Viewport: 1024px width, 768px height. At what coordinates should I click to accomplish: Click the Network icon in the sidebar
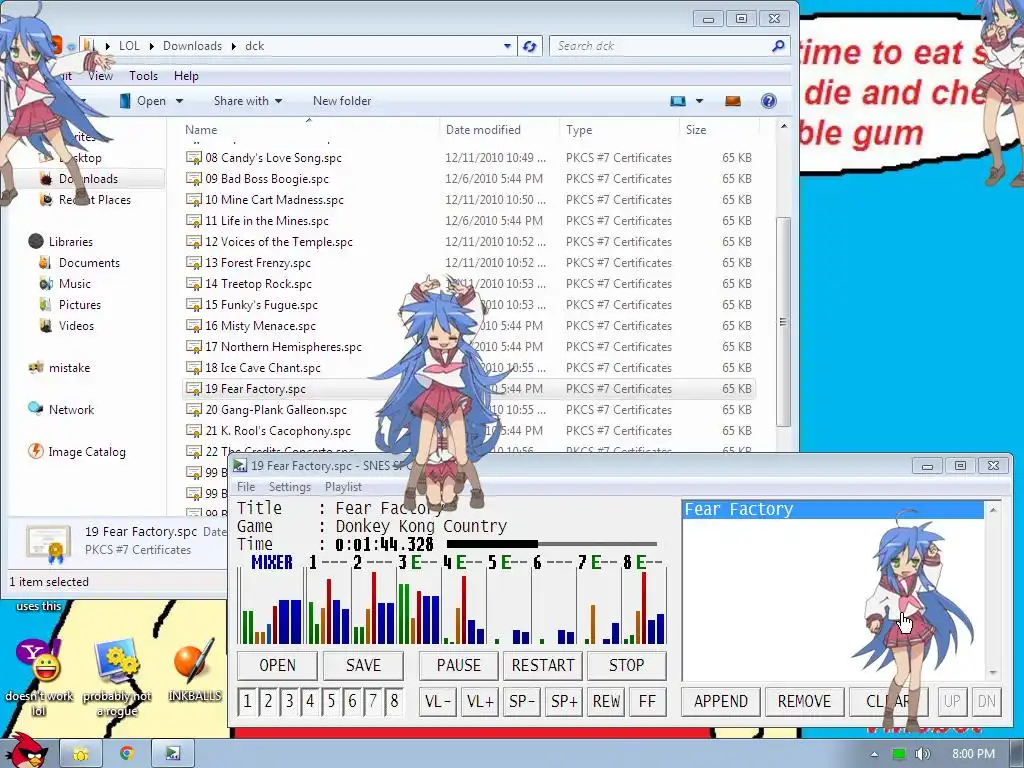click(35, 409)
